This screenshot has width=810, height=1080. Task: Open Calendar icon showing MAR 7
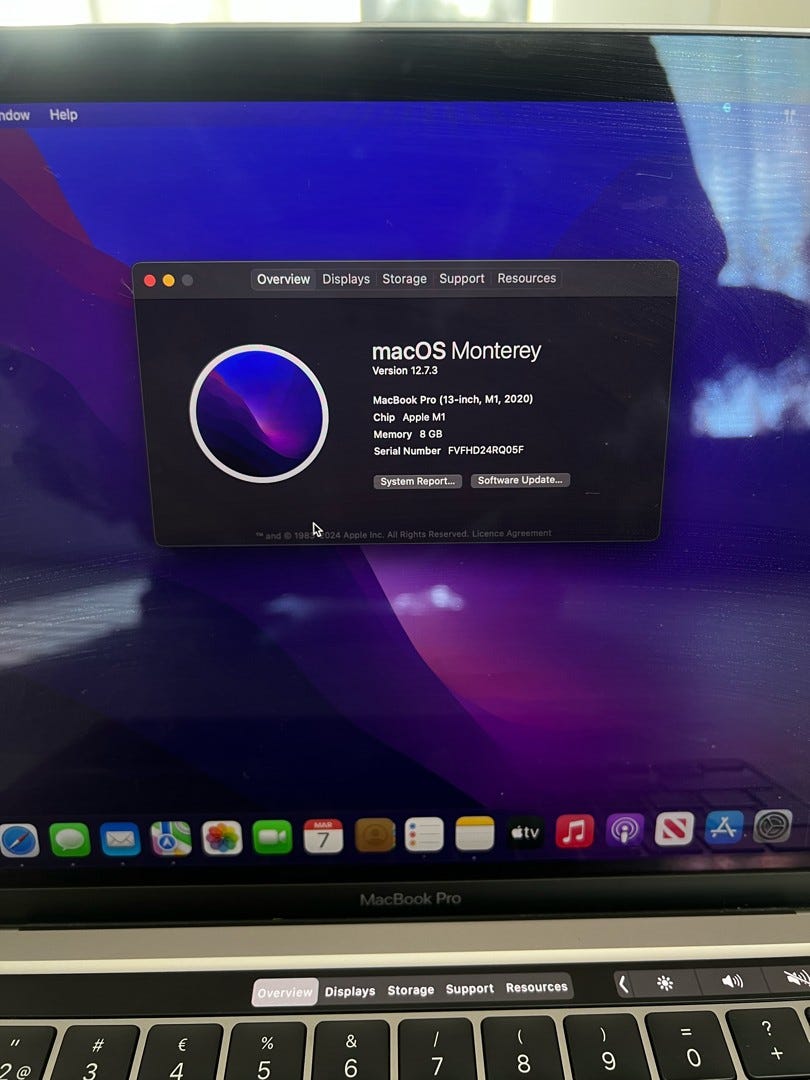323,836
